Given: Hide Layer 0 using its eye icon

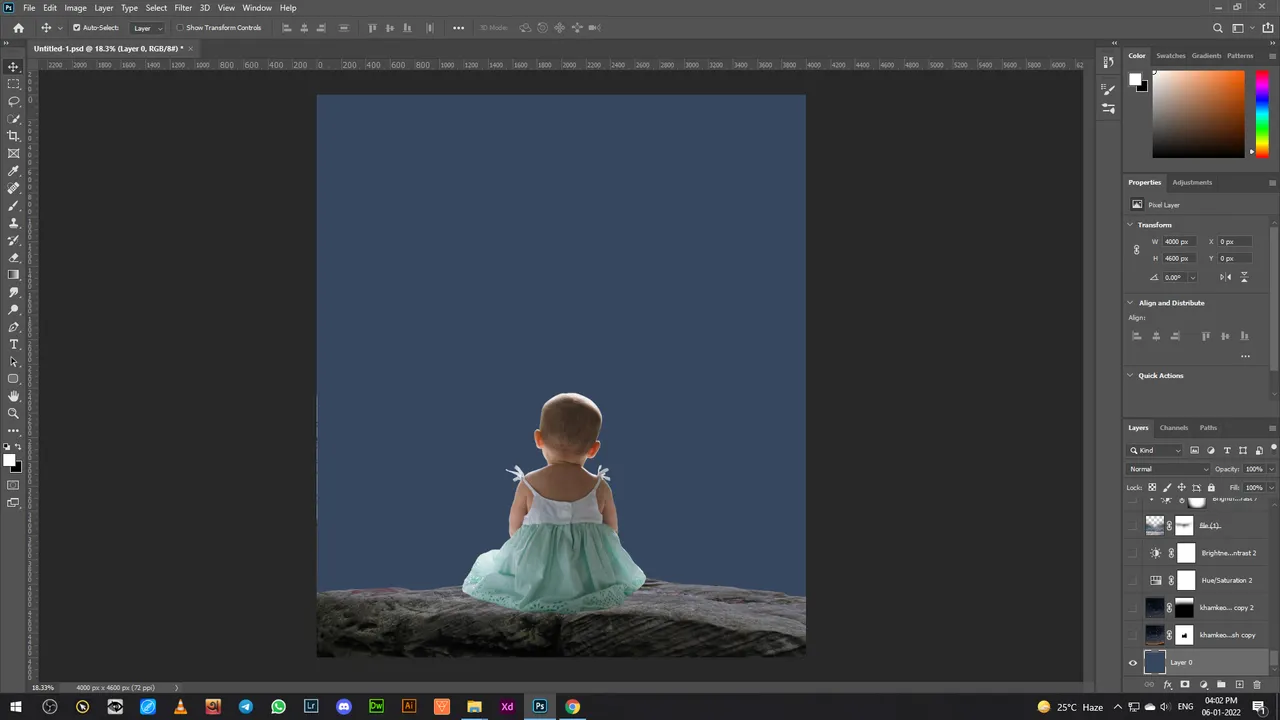Looking at the screenshot, I should pos(1133,662).
